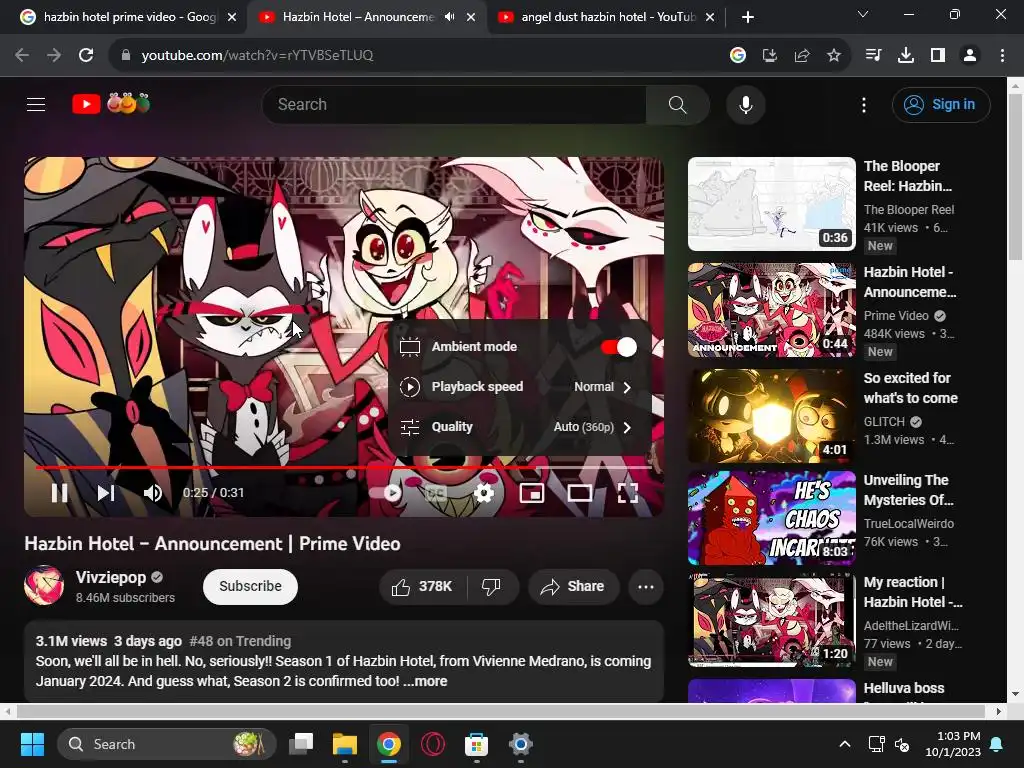This screenshot has height=768, width=1024.
Task: Toggle subtitles CC button
Action: click(436, 493)
